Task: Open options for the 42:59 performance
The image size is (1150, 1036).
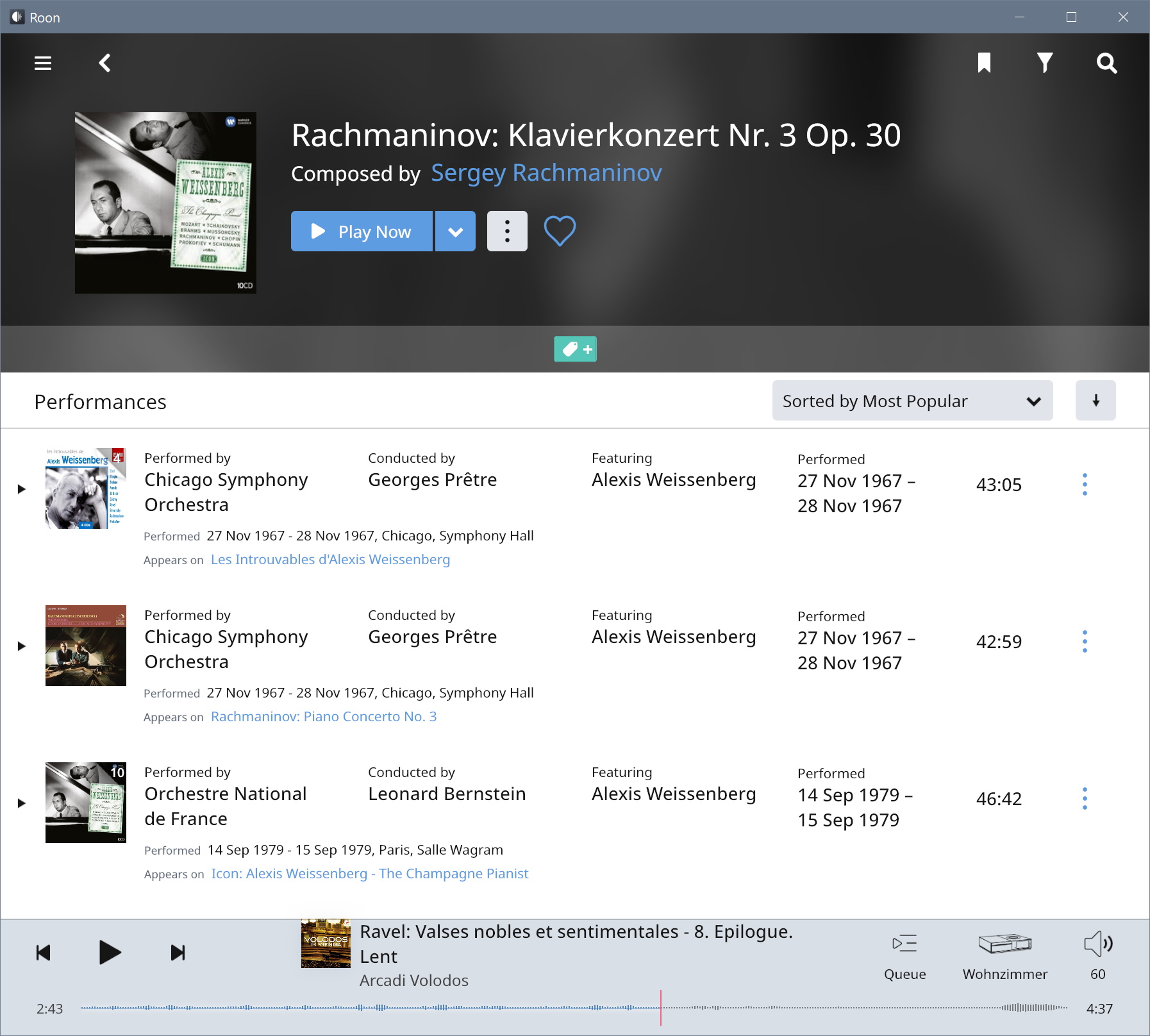Action: (x=1085, y=642)
